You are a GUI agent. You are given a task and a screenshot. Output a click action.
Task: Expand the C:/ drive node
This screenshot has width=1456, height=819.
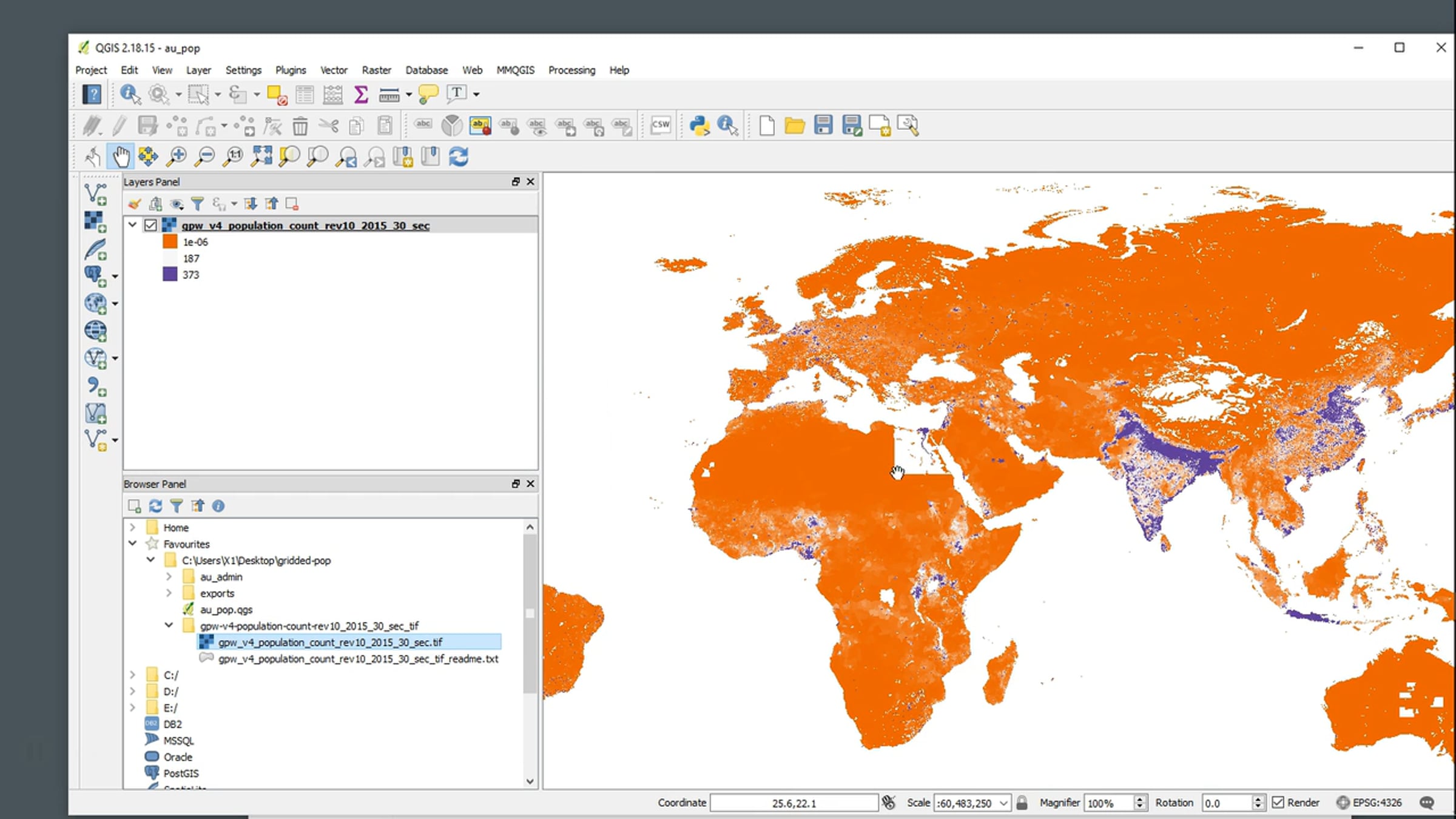[132, 675]
